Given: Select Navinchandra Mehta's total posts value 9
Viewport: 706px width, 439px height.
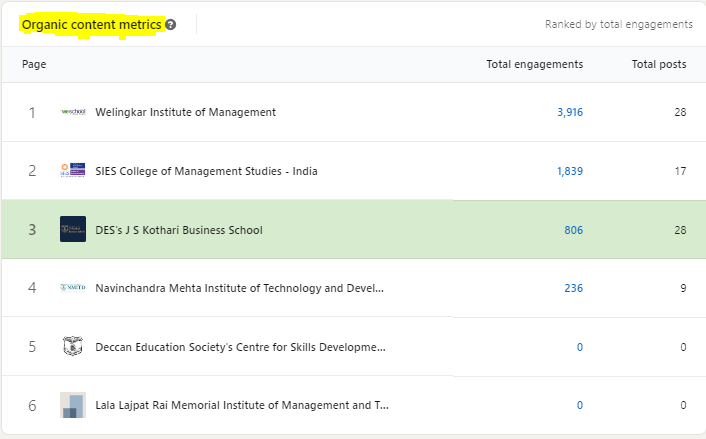Looking at the screenshot, I should click(x=683, y=288).
